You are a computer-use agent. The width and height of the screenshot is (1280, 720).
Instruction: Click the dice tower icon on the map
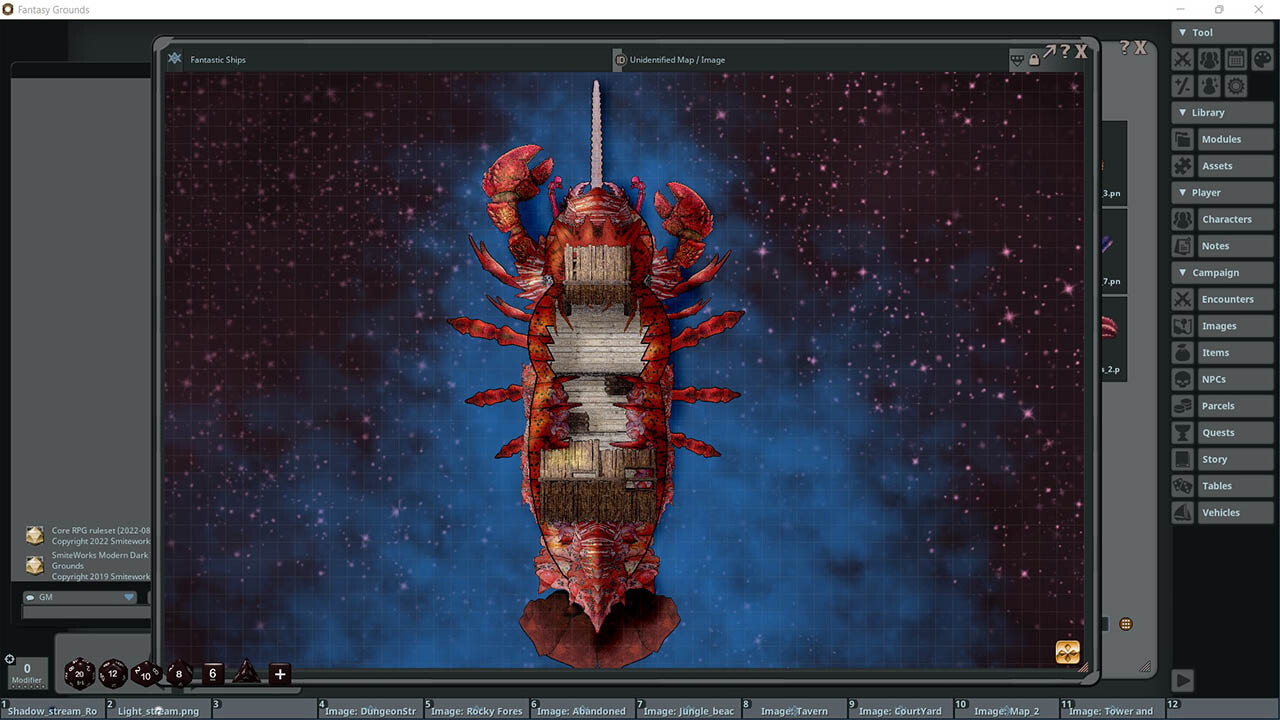pyautogui.click(x=1066, y=650)
